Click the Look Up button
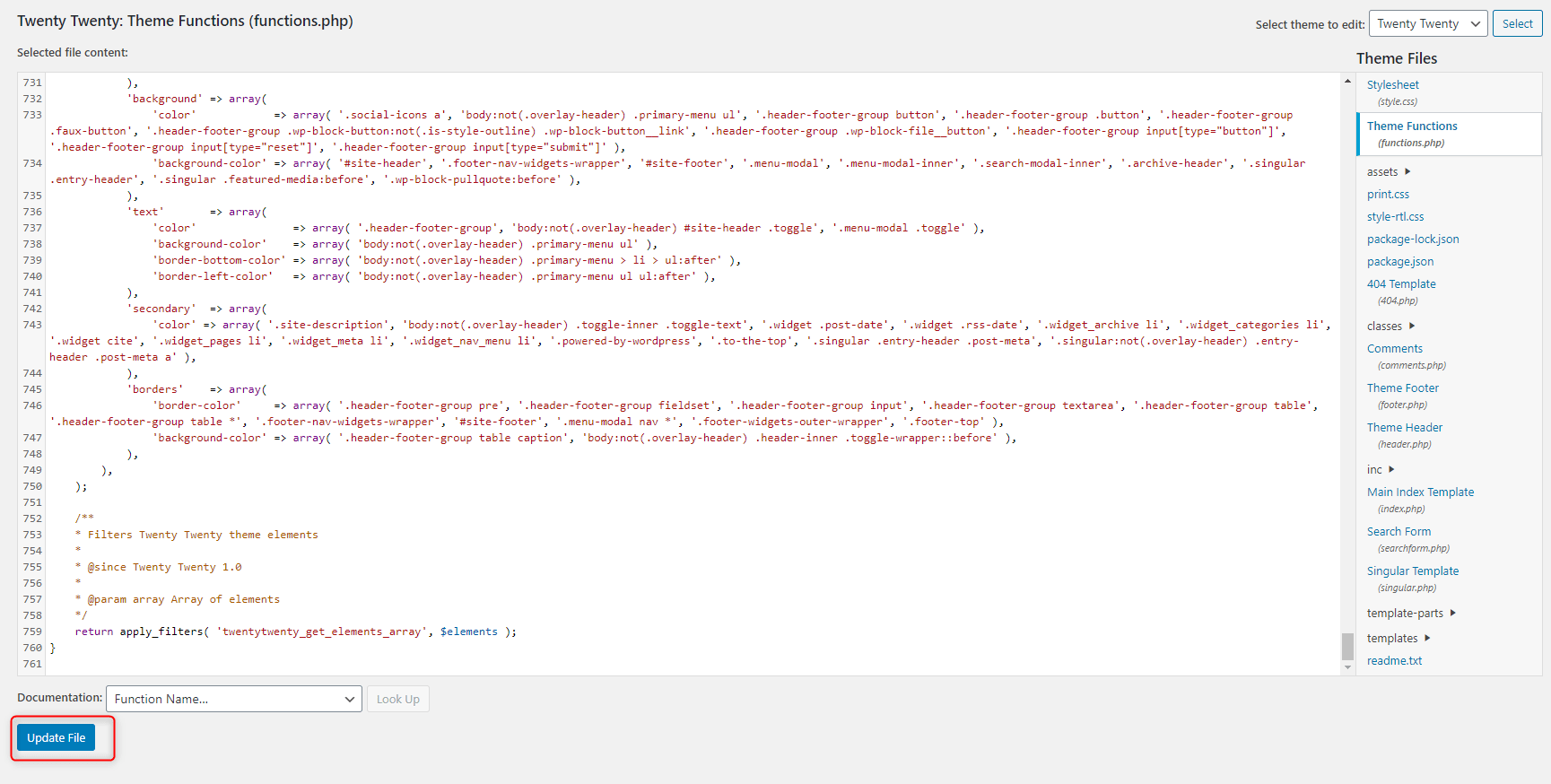Image resolution: width=1551 pixels, height=784 pixels. pyautogui.click(x=398, y=699)
